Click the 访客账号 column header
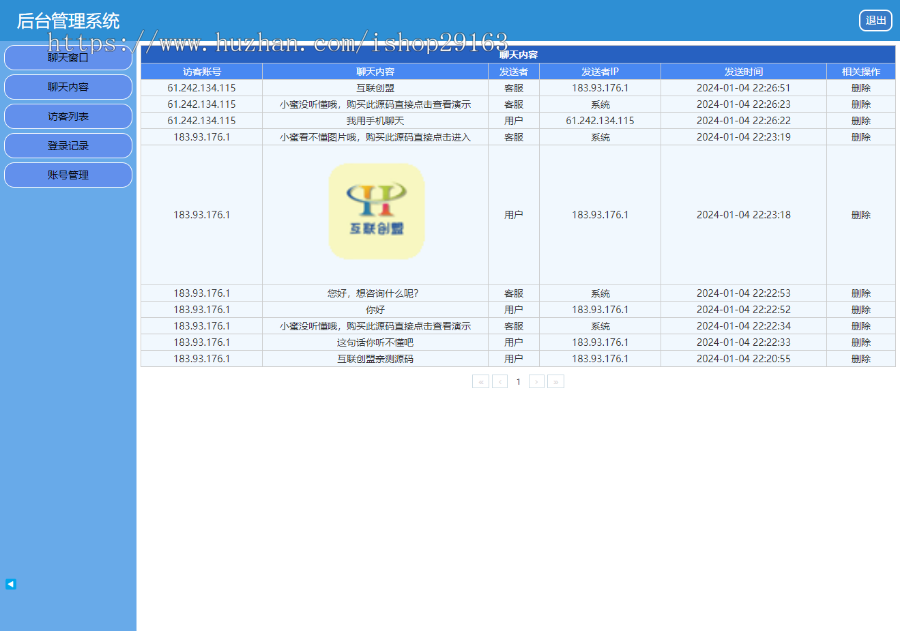Screen dimensions: 900x631 tap(202, 72)
